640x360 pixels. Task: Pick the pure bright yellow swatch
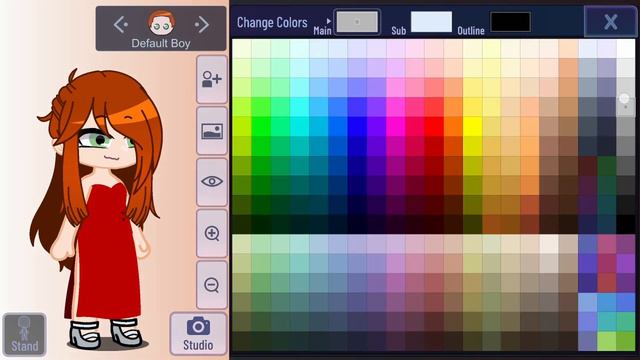click(473, 127)
